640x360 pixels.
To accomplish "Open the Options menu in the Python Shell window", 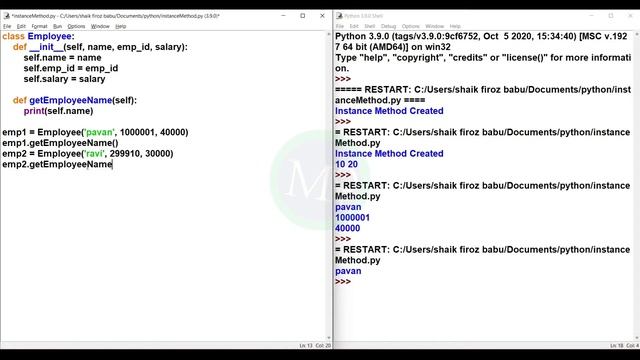I will (411, 26).
